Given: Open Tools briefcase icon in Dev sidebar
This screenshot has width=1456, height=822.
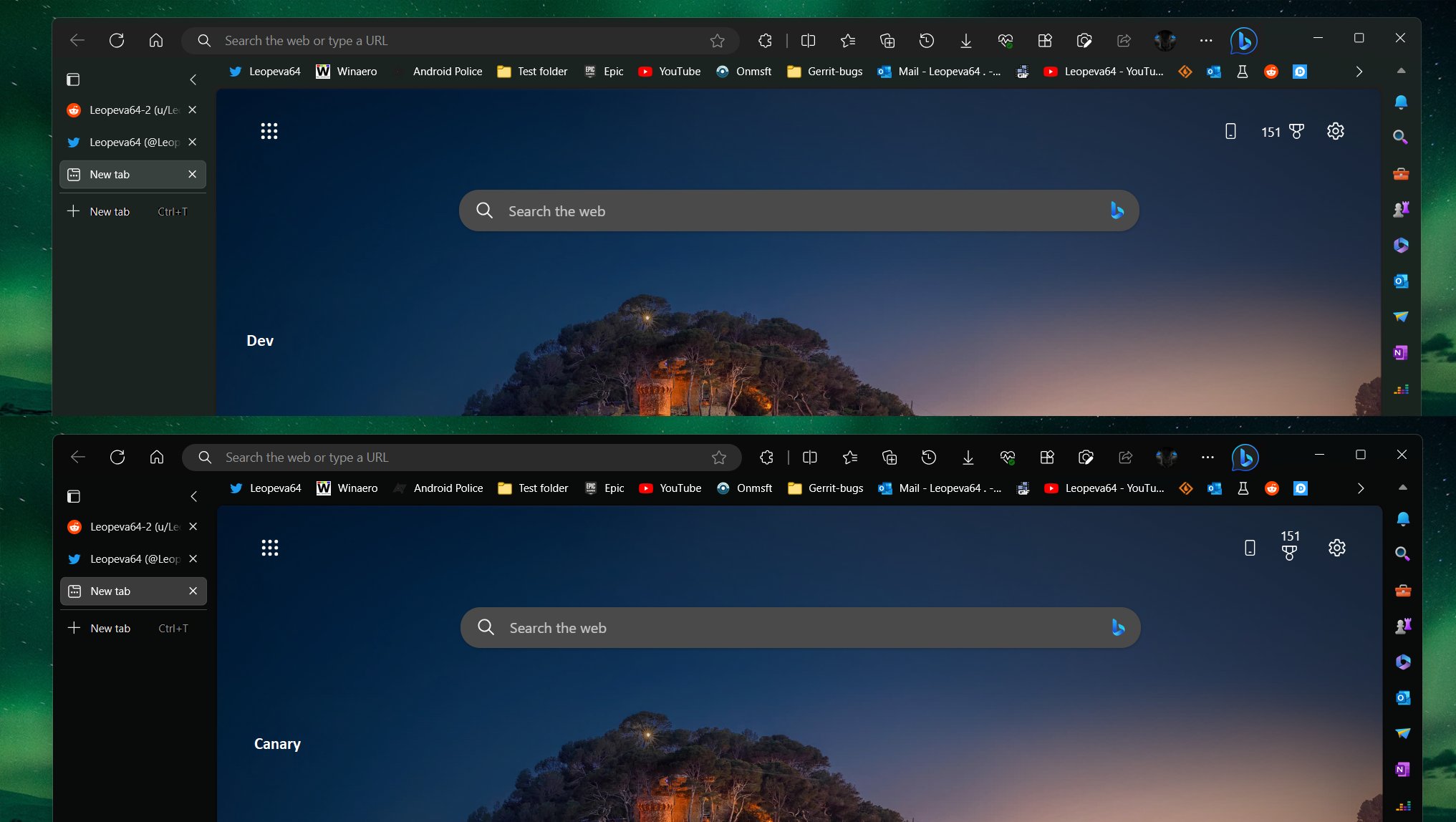Looking at the screenshot, I should [1401, 173].
